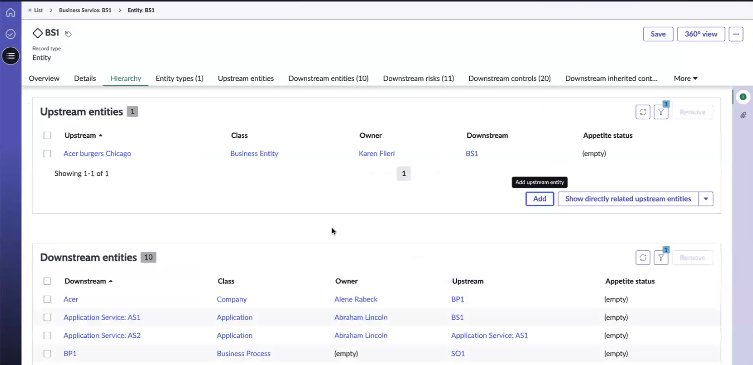Click Add upstream entity button
The image size is (753, 365).
[540, 199]
